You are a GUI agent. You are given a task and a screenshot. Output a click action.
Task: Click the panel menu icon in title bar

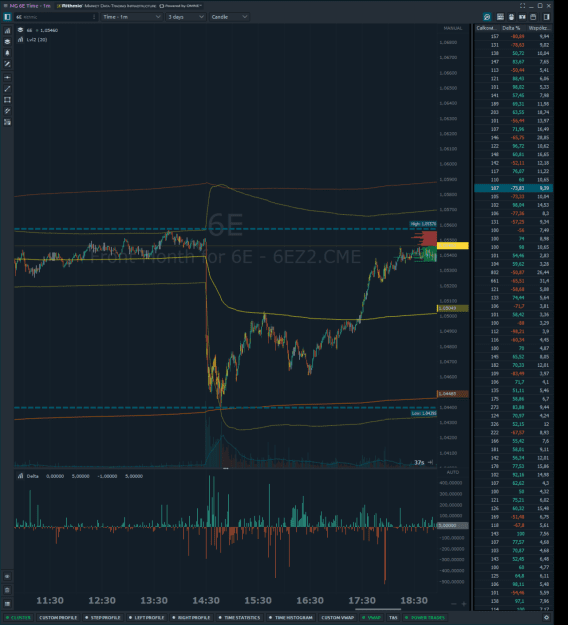(x=5, y=6)
